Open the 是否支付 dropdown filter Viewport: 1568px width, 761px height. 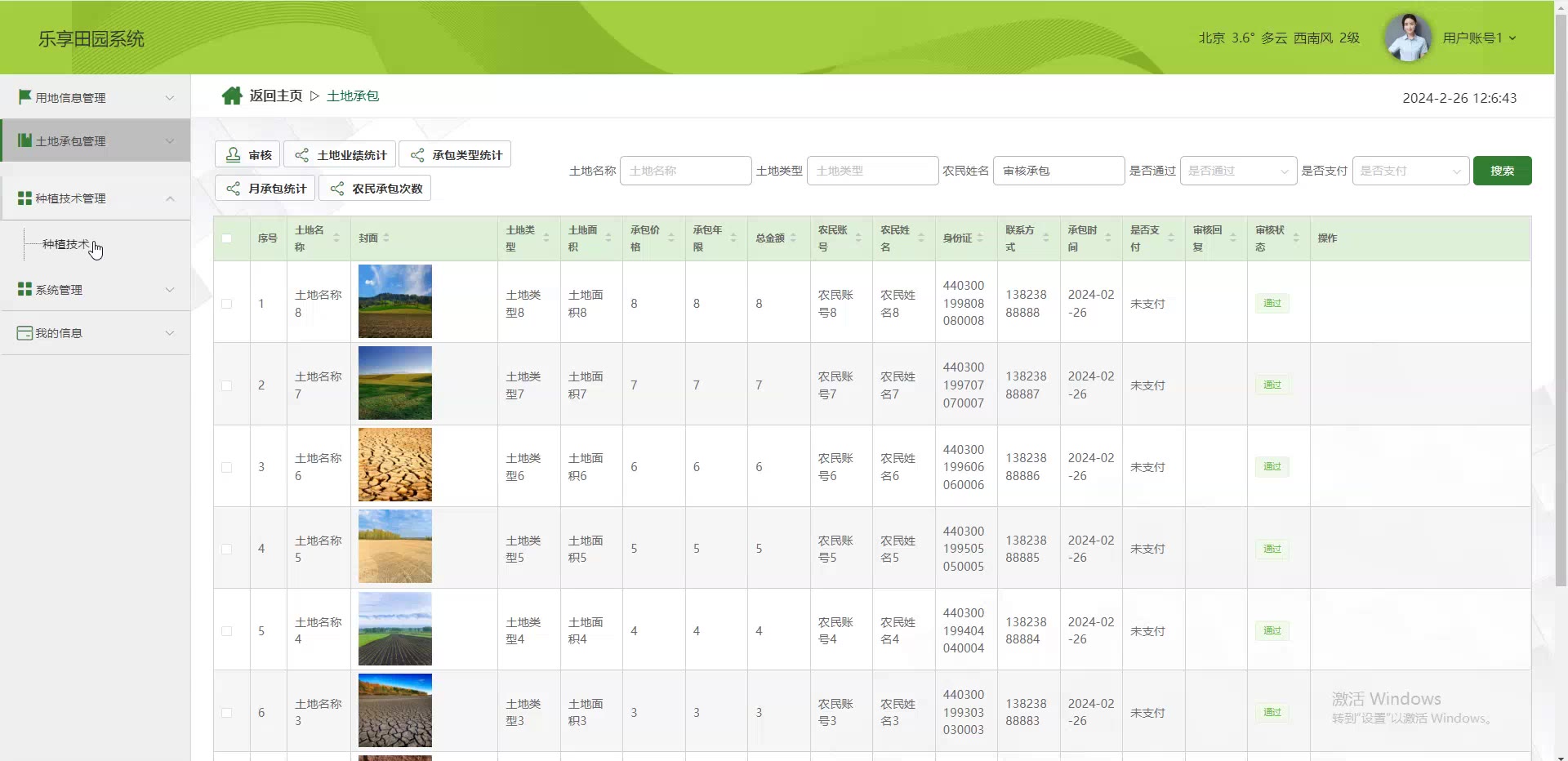click(x=1410, y=171)
